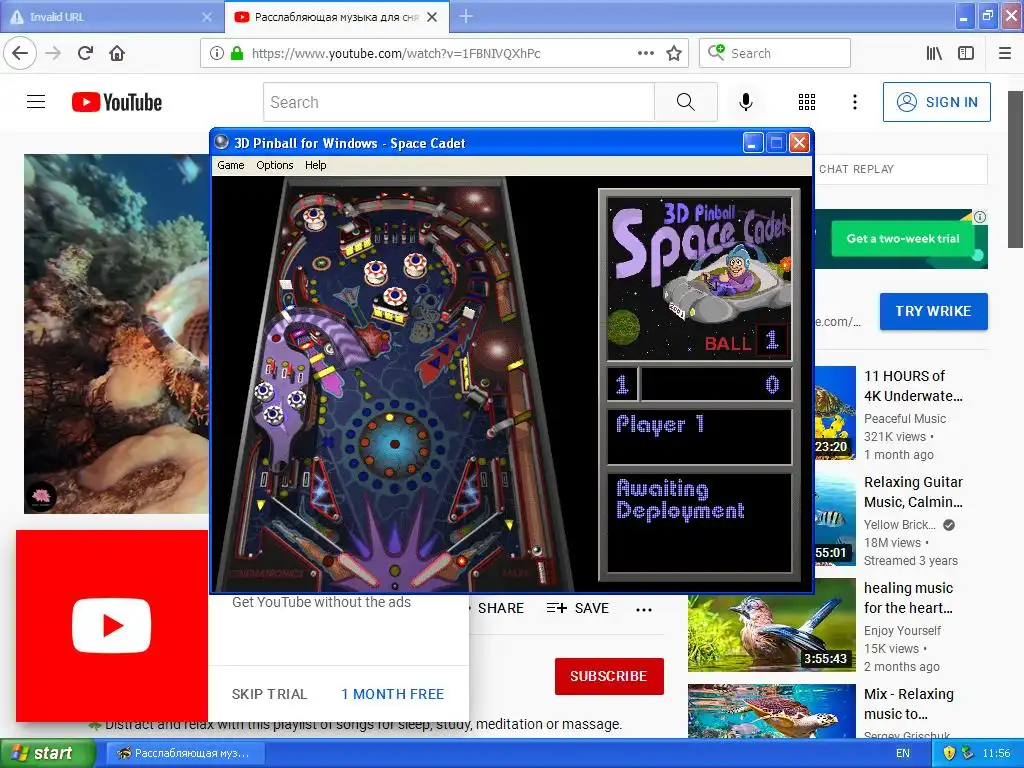The width and height of the screenshot is (1024, 768).
Task: Open Relaxing Guitar Music video thumbnail
Action: pyautogui.click(x=835, y=519)
